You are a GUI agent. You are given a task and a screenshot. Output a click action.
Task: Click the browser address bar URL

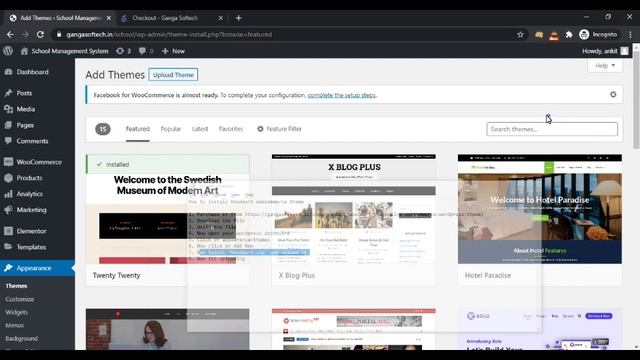tap(169, 35)
